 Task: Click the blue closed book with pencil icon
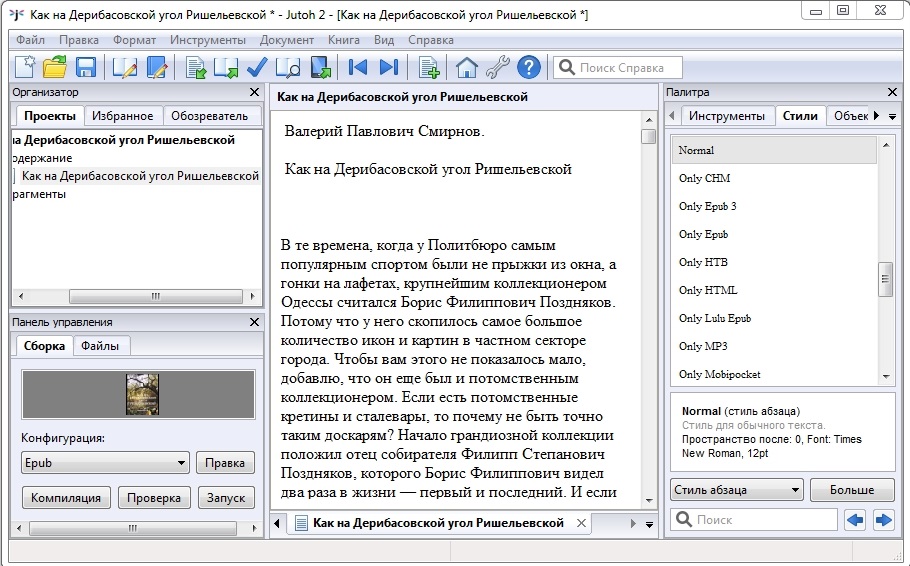pos(157,67)
